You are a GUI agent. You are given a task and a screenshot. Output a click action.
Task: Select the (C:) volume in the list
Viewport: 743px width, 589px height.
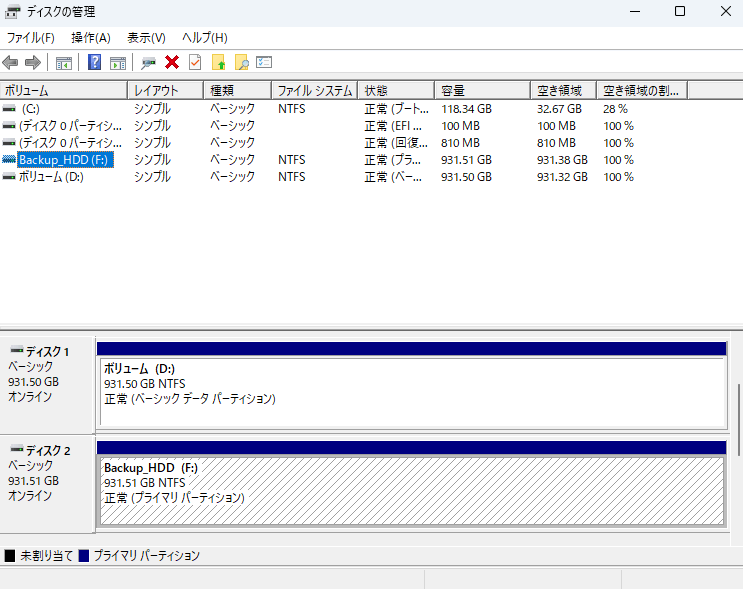pos(30,109)
